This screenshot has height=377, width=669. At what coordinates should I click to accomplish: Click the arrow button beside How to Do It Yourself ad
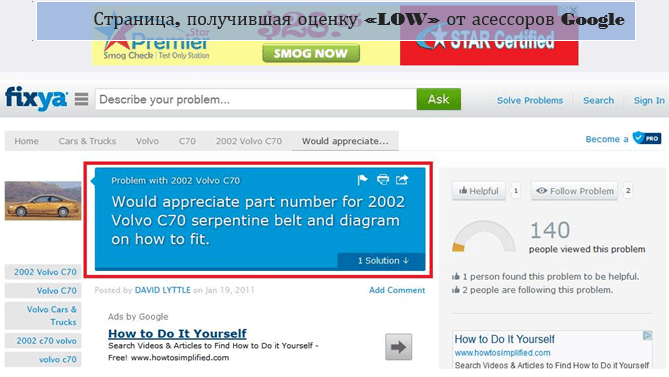coord(398,347)
